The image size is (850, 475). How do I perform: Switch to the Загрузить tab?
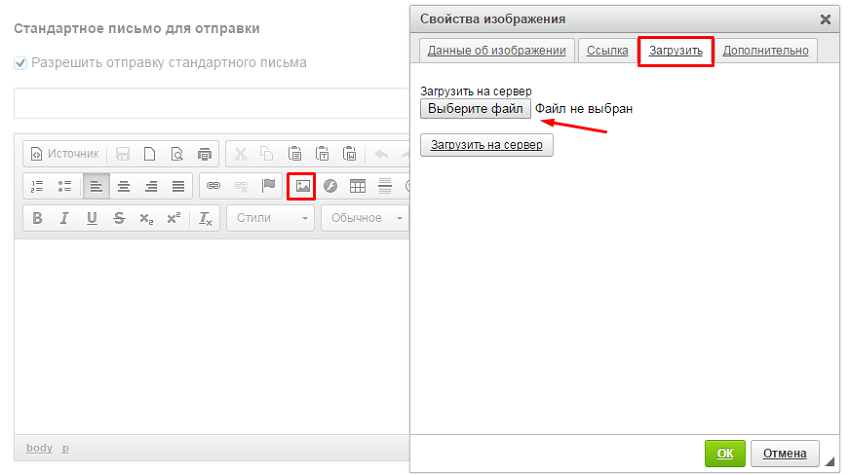[676, 50]
